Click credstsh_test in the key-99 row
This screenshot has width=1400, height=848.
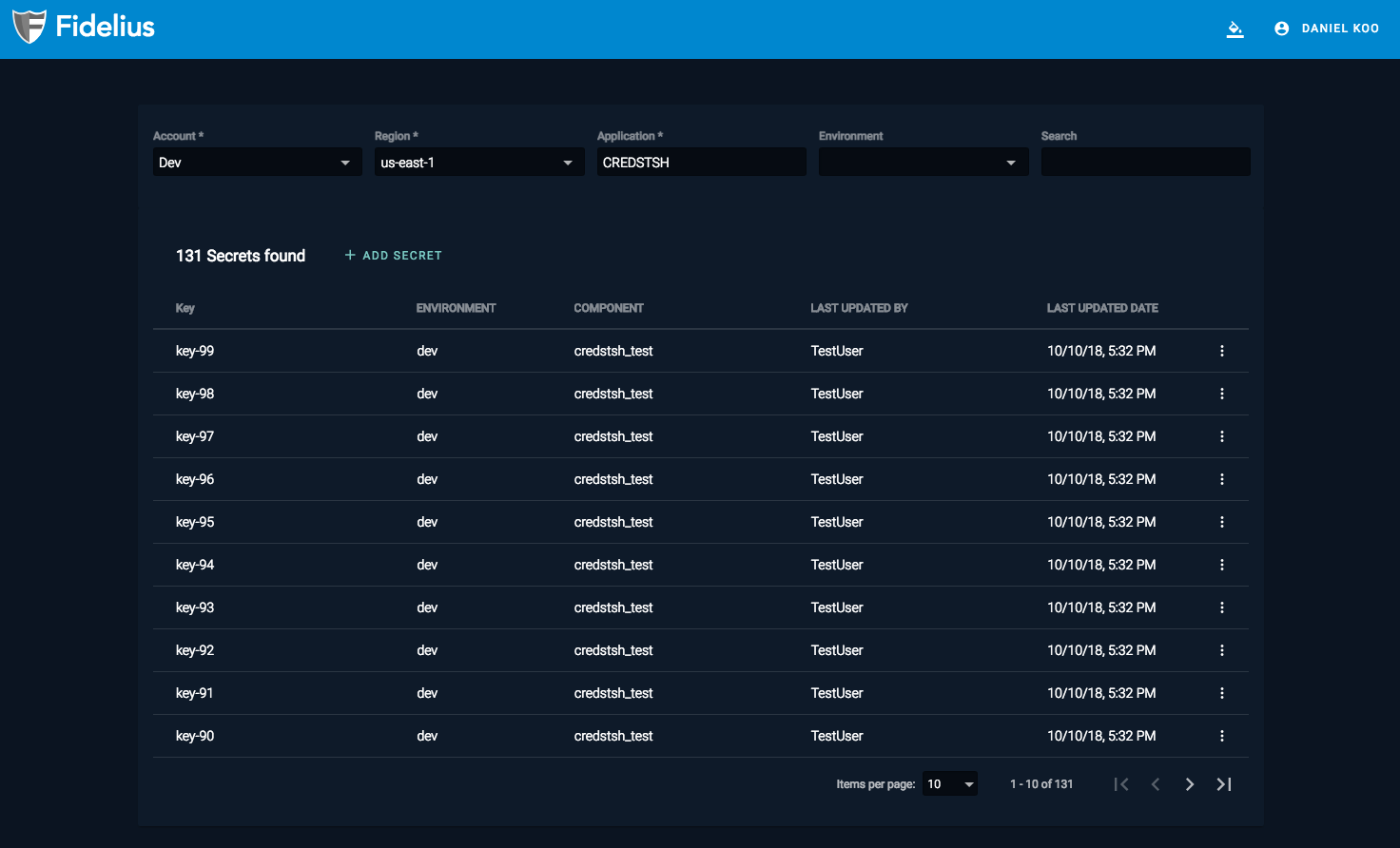pyautogui.click(x=613, y=351)
